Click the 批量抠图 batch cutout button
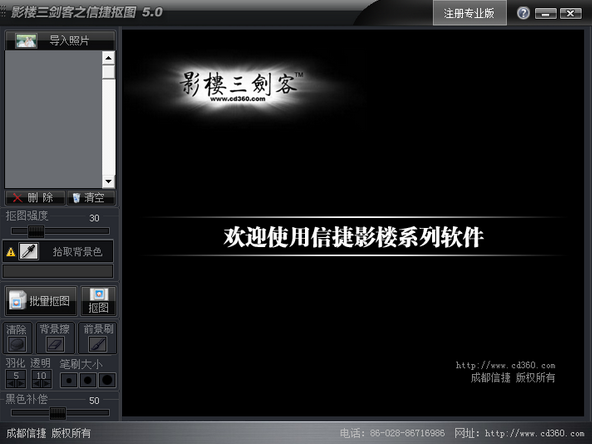This screenshot has height=444, width=592. [x=41, y=301]
